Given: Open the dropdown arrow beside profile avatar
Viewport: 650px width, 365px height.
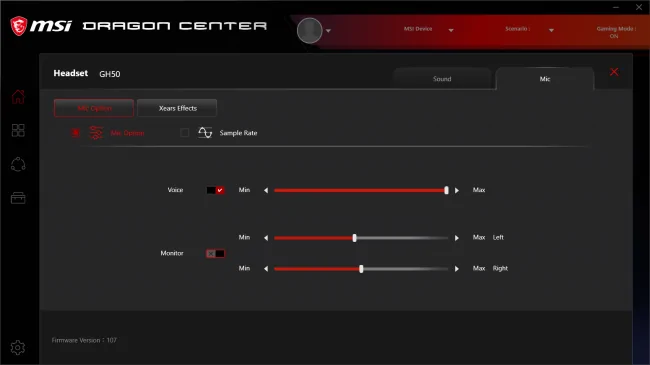Looking at the screenshot, I should 328,31.
